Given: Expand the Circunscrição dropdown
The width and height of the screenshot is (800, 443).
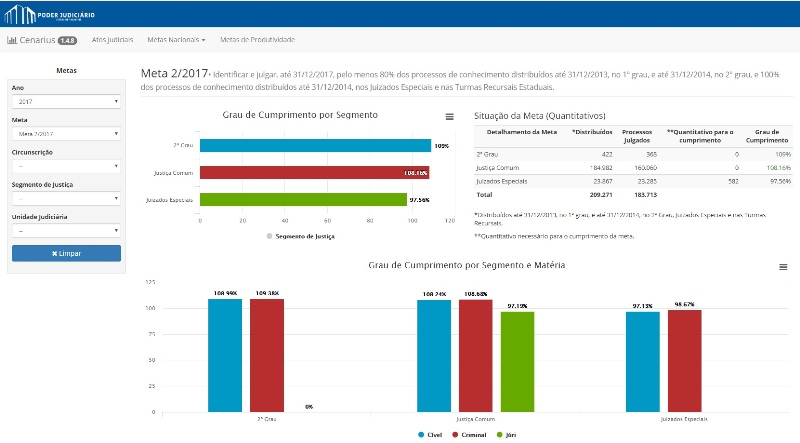Looking at the screenshot, I should click(66, 166).
